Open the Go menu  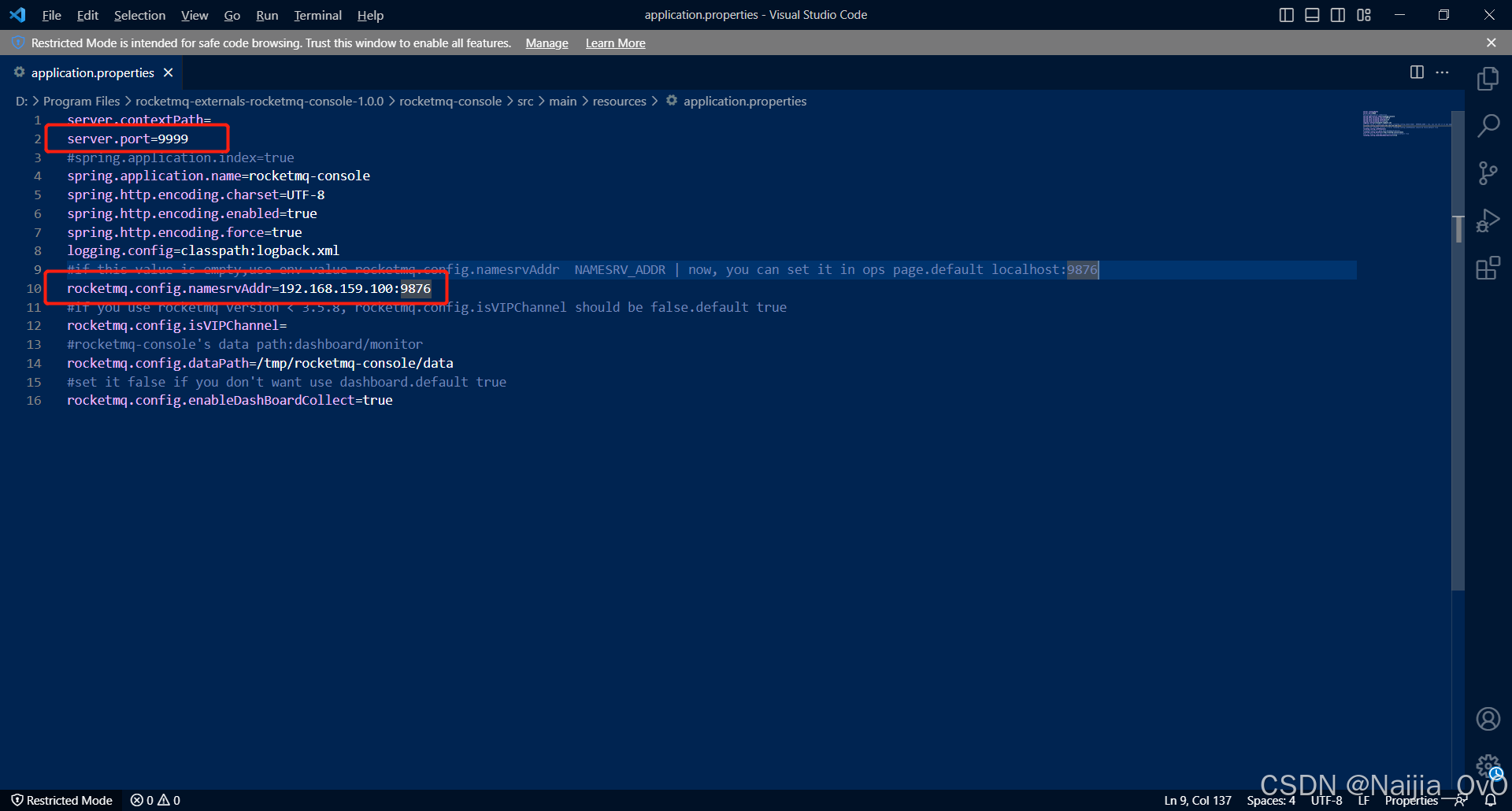point(232,15)
